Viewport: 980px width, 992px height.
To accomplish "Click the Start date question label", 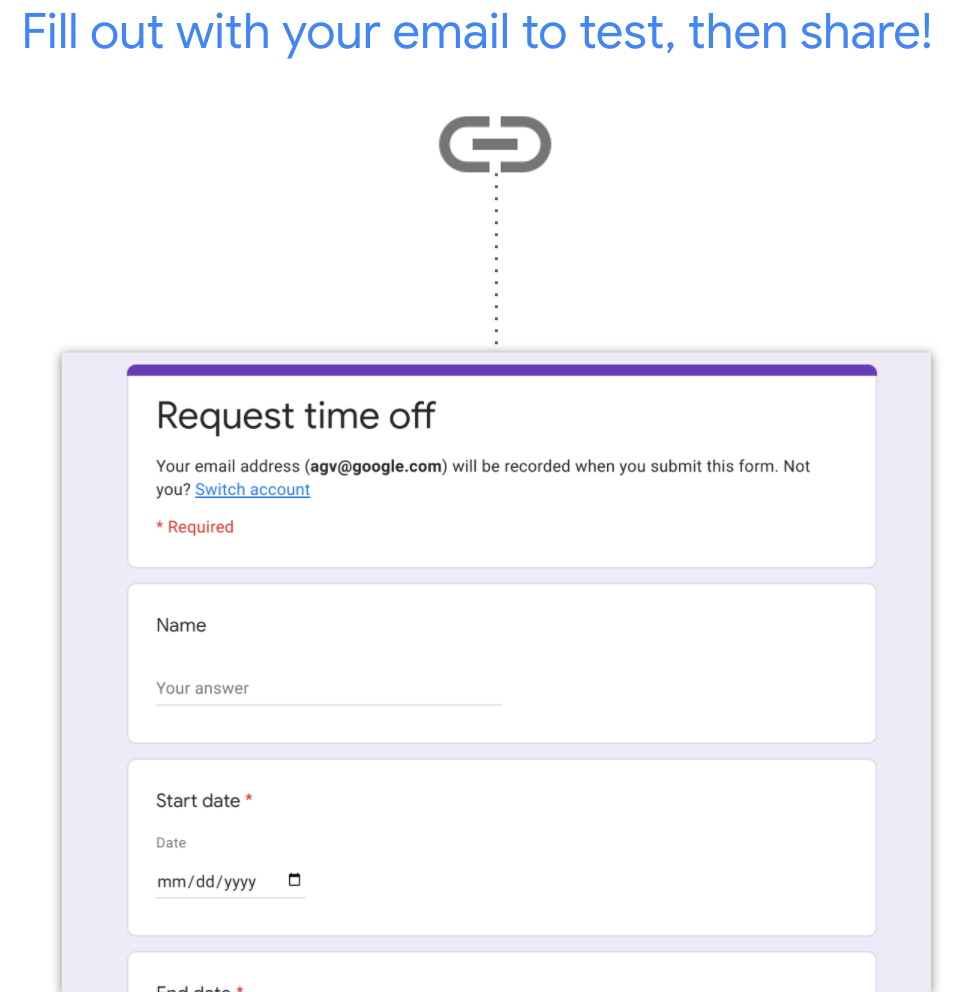I will click(x=198, y=801).
